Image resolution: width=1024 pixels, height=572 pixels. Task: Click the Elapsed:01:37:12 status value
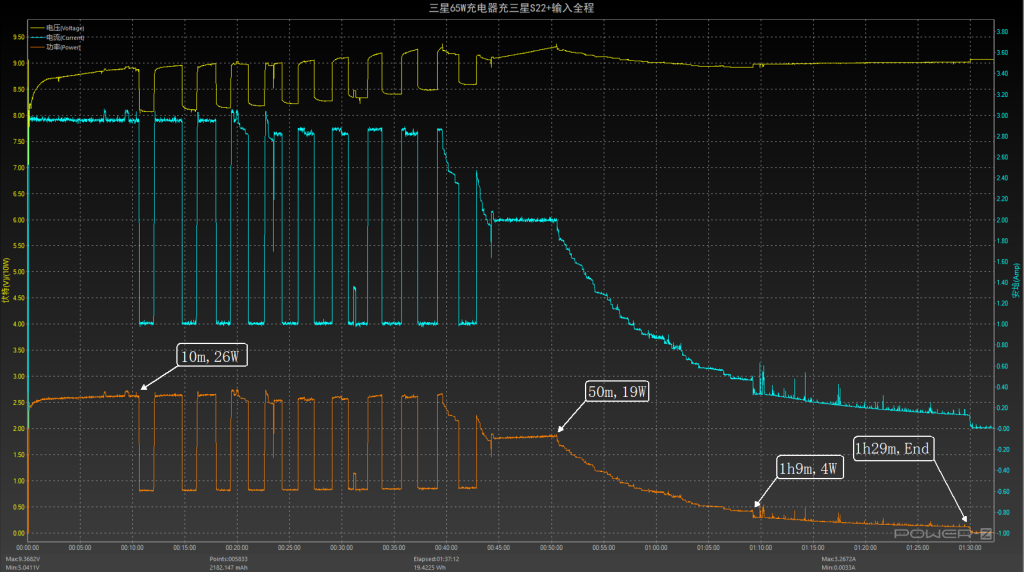[436, 559]
